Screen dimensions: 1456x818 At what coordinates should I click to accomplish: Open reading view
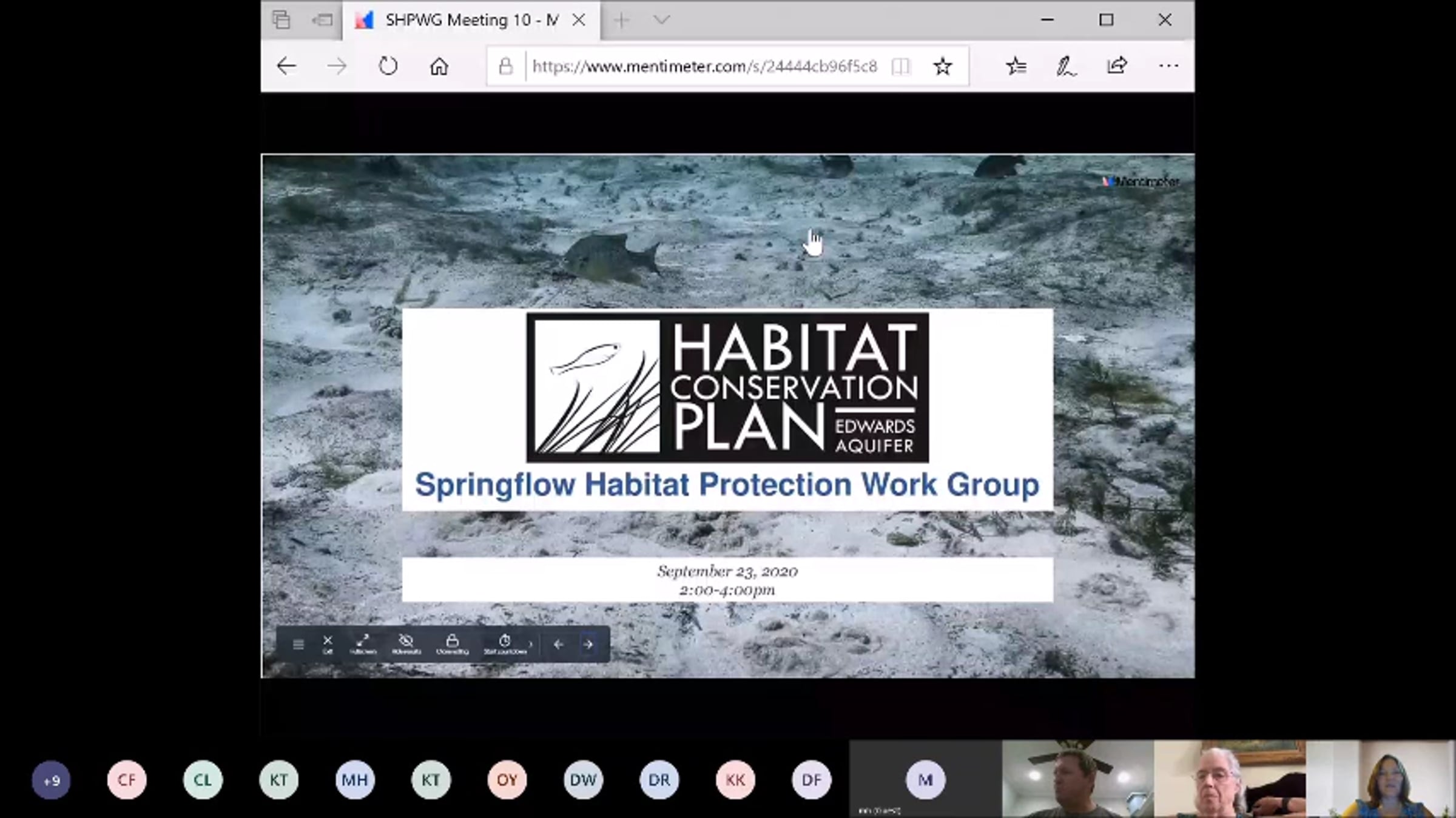(901, 66)
